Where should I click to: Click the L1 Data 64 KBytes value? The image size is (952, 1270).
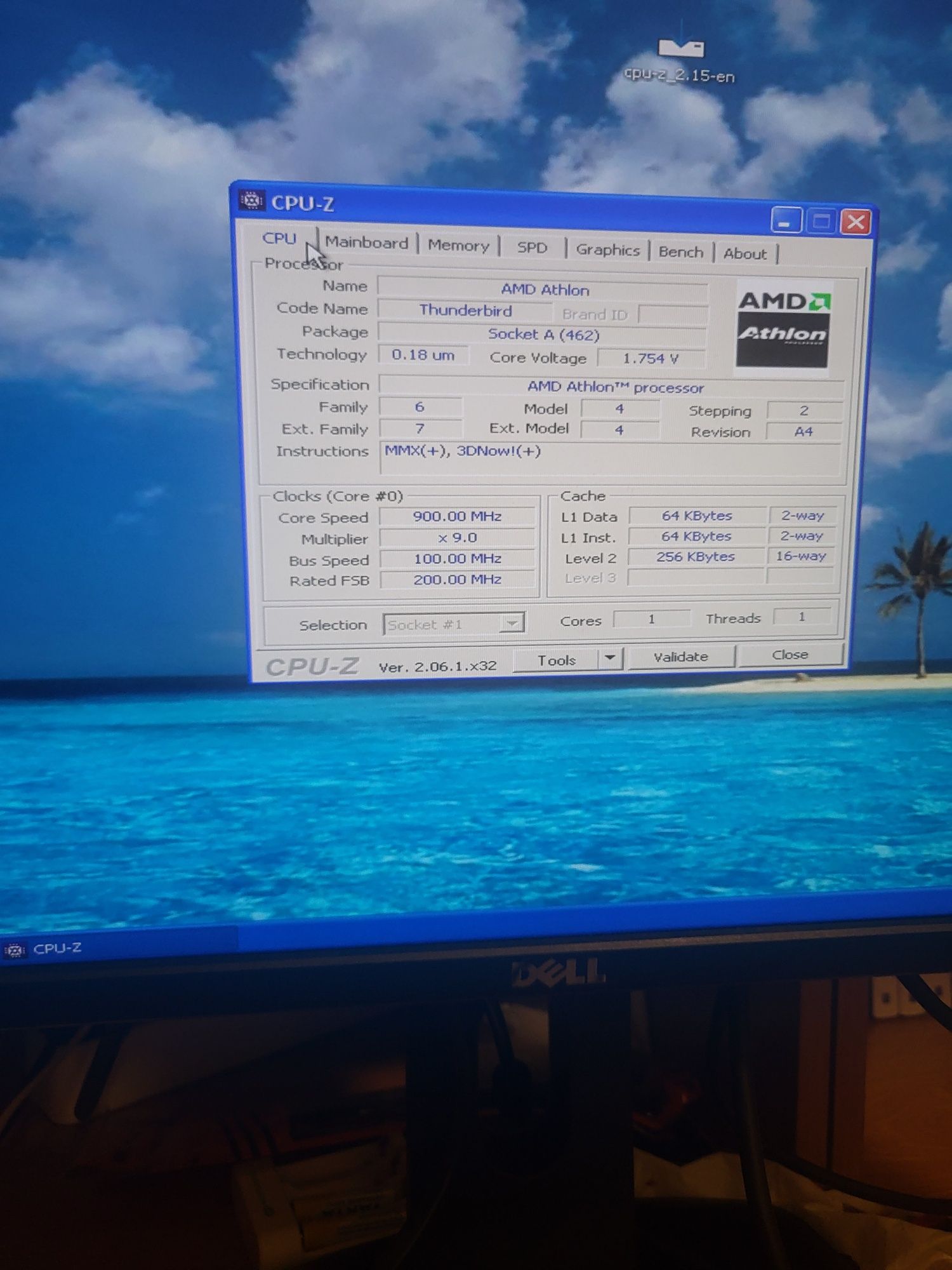point(696,516)
